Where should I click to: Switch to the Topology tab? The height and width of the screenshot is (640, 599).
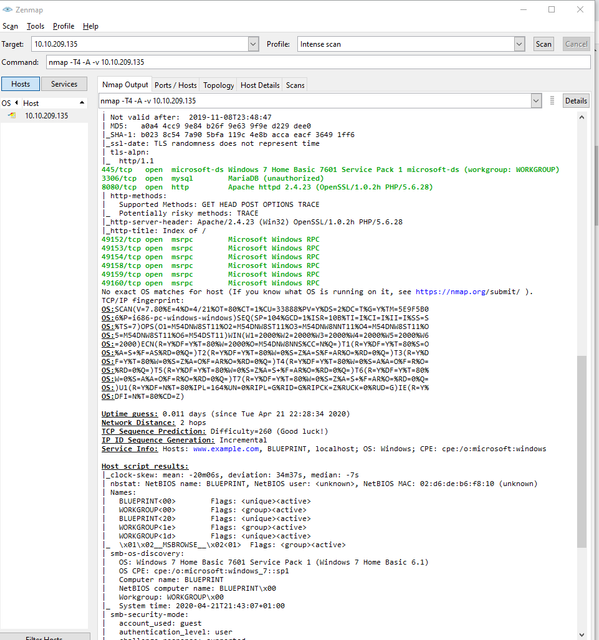[x=219, y=85]
